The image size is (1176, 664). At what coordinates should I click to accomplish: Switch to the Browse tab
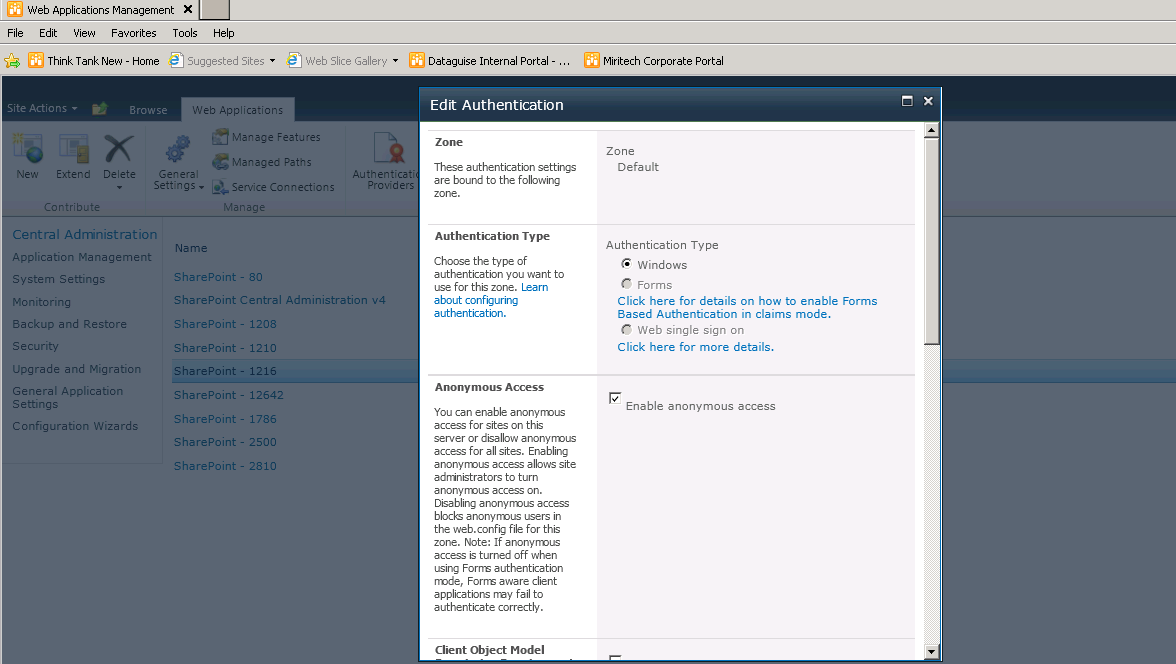tap(148, 110)
